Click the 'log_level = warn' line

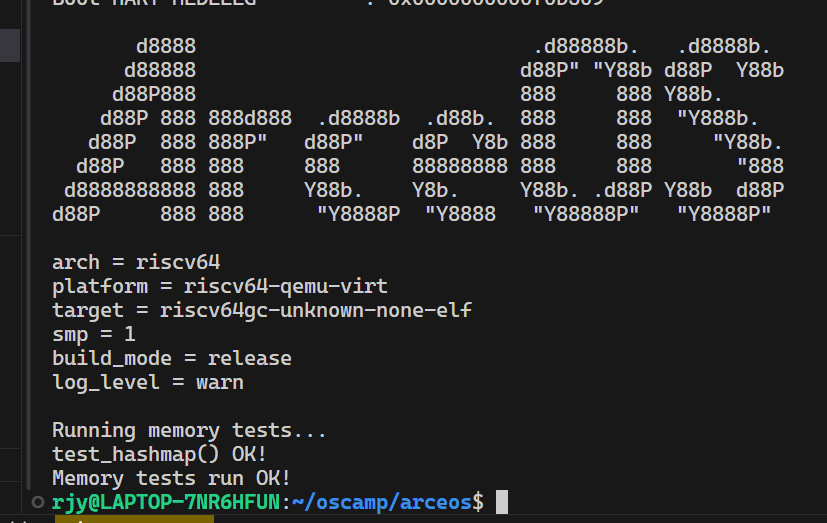[x=148, y=382]
